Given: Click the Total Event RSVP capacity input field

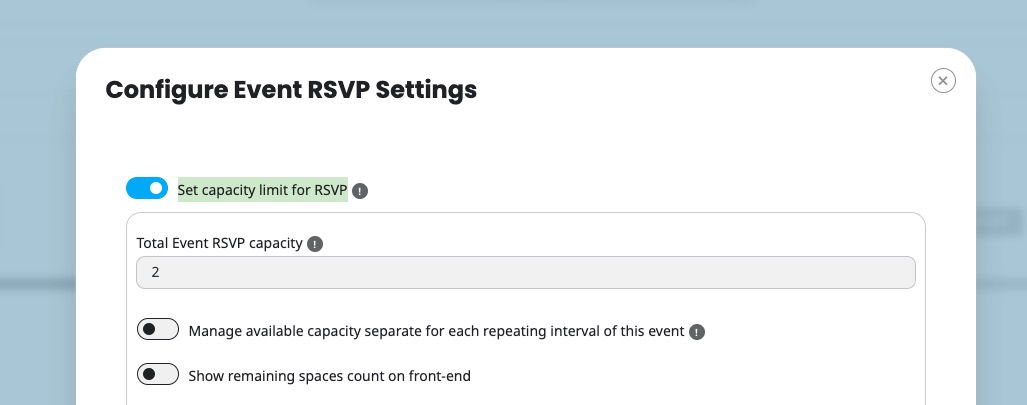Looking at the screenshot, I should [525, 273].
